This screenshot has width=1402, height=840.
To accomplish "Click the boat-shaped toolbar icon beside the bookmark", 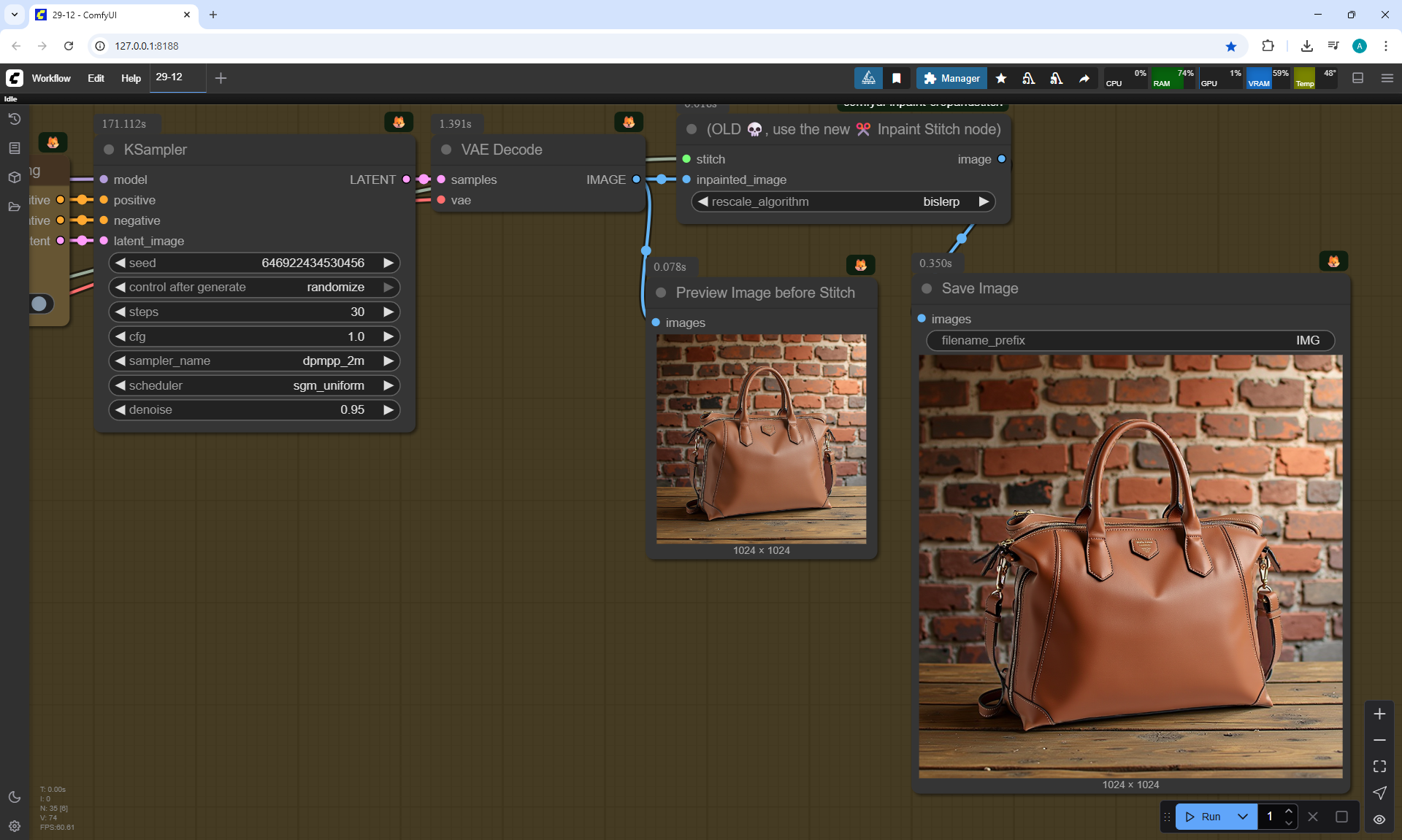I will click(x=868, y=78).
